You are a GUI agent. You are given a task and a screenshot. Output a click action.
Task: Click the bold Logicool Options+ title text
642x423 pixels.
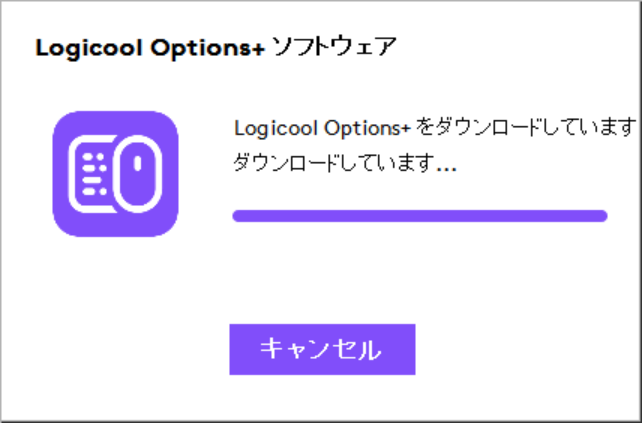[150, 48]
